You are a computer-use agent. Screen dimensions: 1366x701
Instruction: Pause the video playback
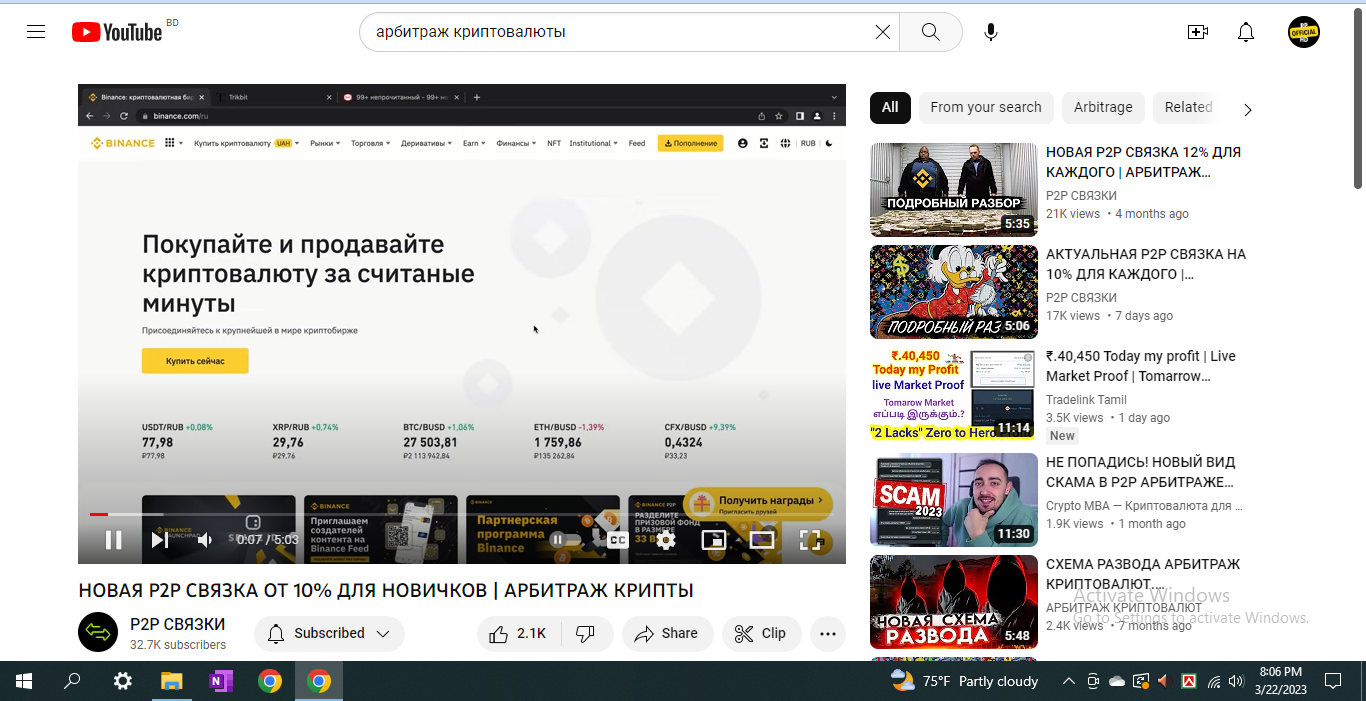pos(114,540)
